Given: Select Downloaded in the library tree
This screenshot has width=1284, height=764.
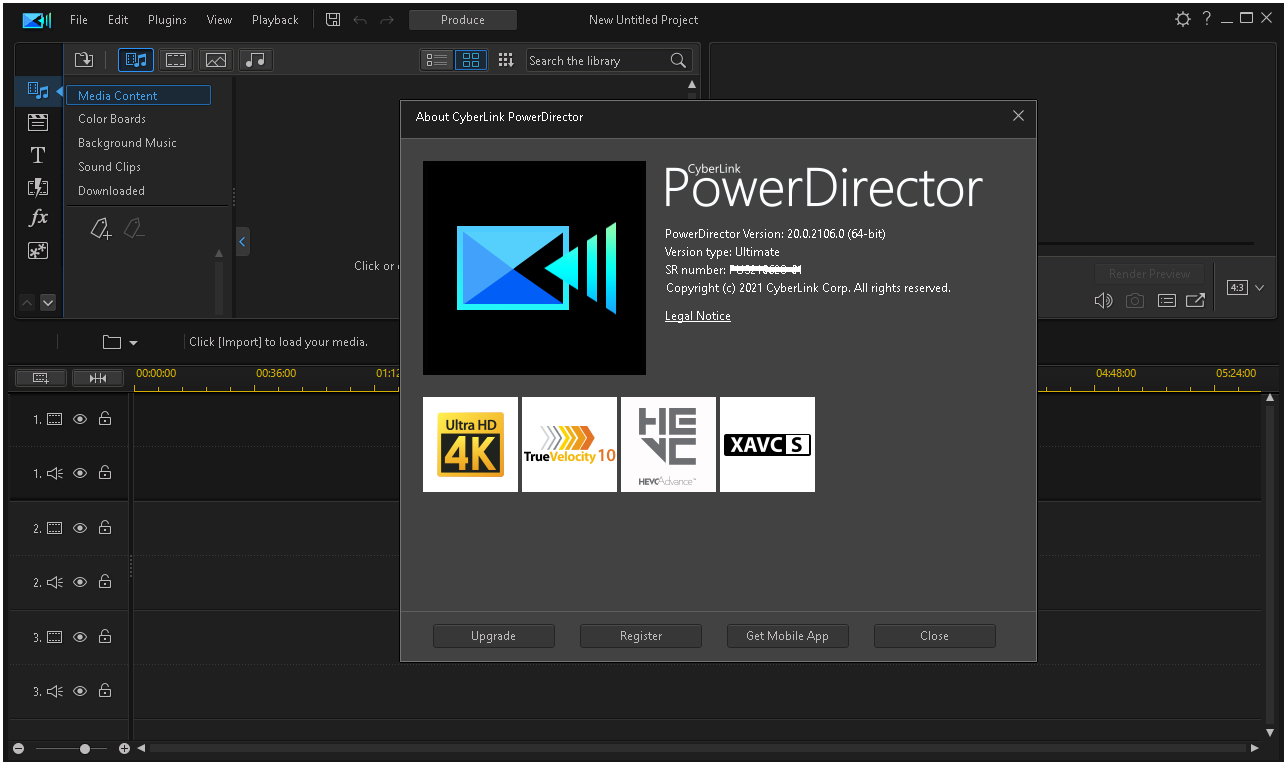Looking at the screenshot, I should [111, 191].
